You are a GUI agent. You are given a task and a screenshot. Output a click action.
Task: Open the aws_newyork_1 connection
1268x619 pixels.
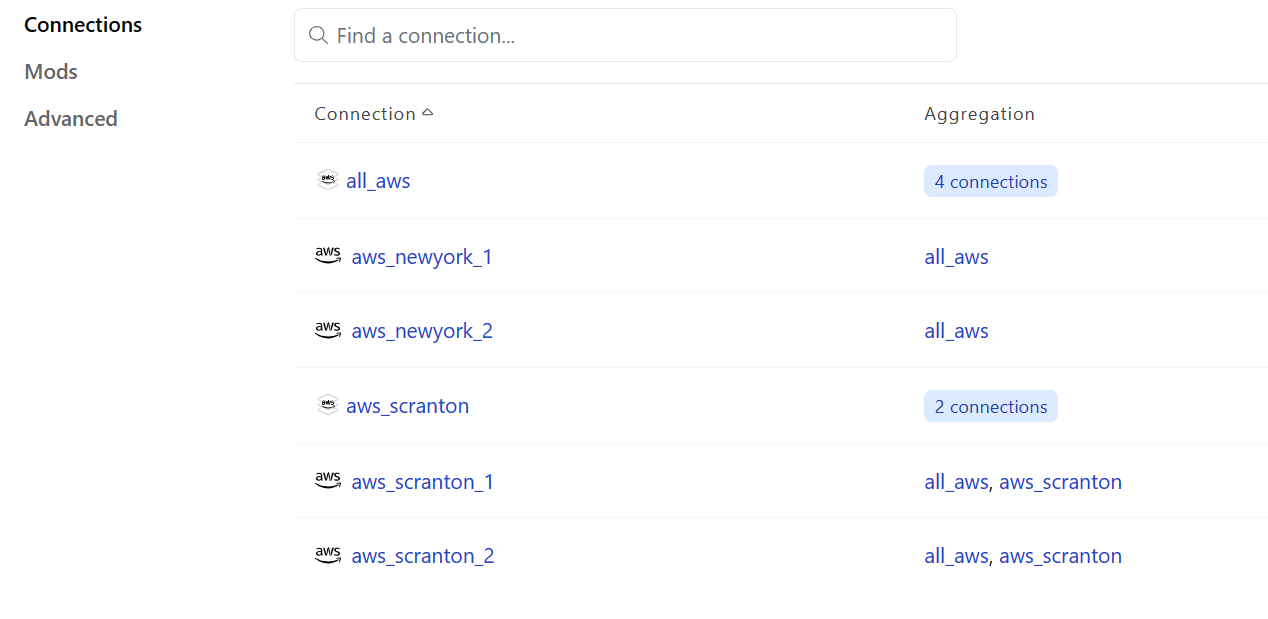click(422, 257)
